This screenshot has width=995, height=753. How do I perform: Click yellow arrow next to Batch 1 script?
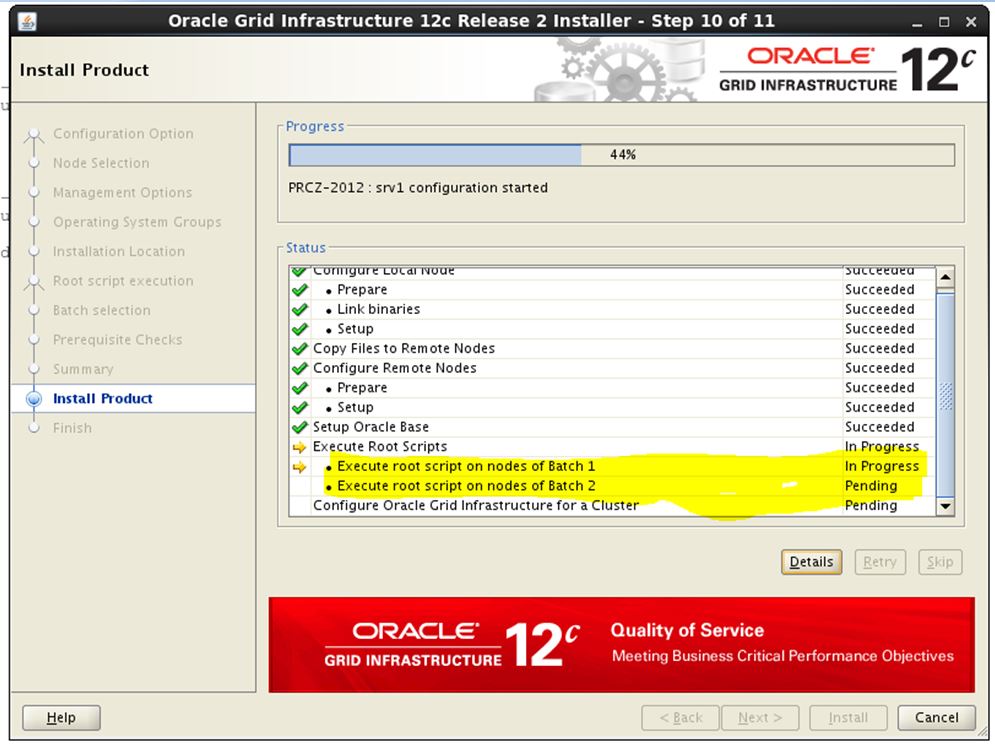point(299,467)
